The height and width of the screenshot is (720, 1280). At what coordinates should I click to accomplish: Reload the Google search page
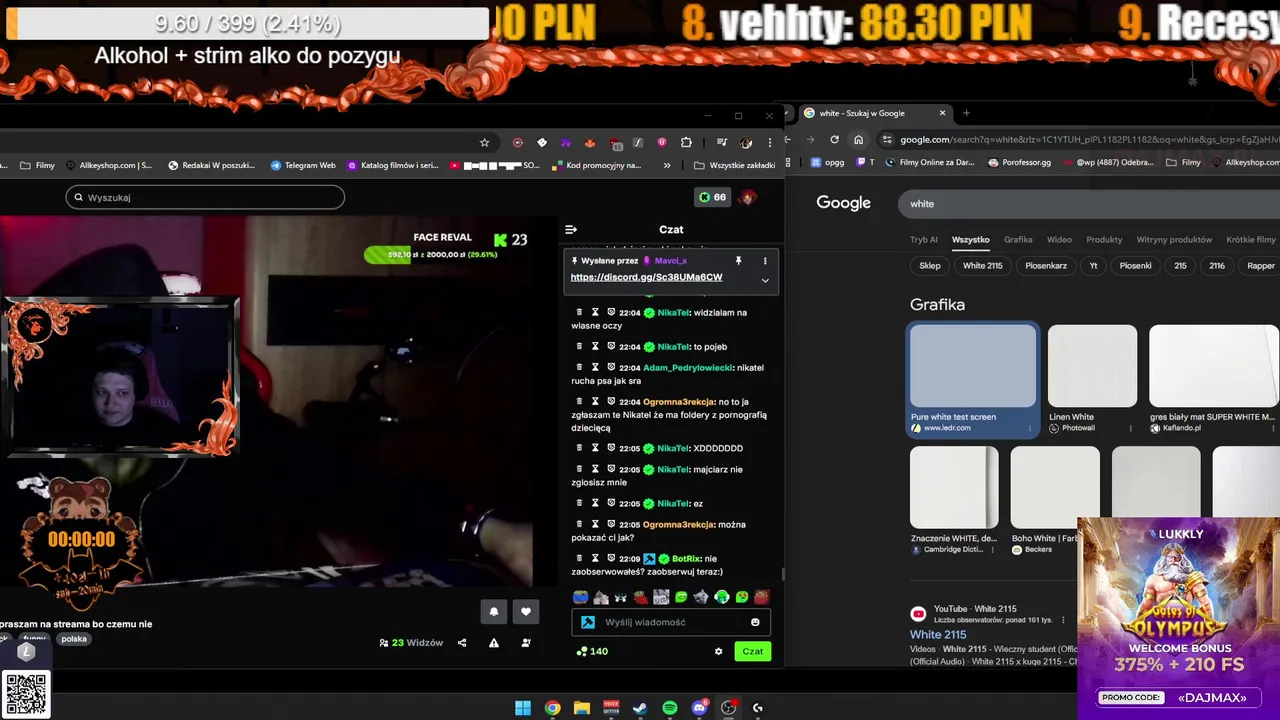point(834,140)
